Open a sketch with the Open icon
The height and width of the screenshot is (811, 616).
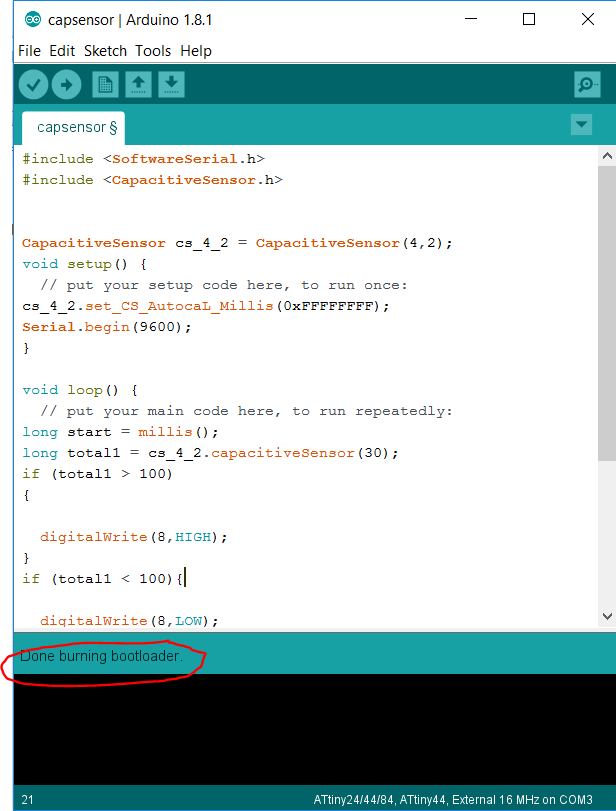pyautogui.click(x=139, y=84)
